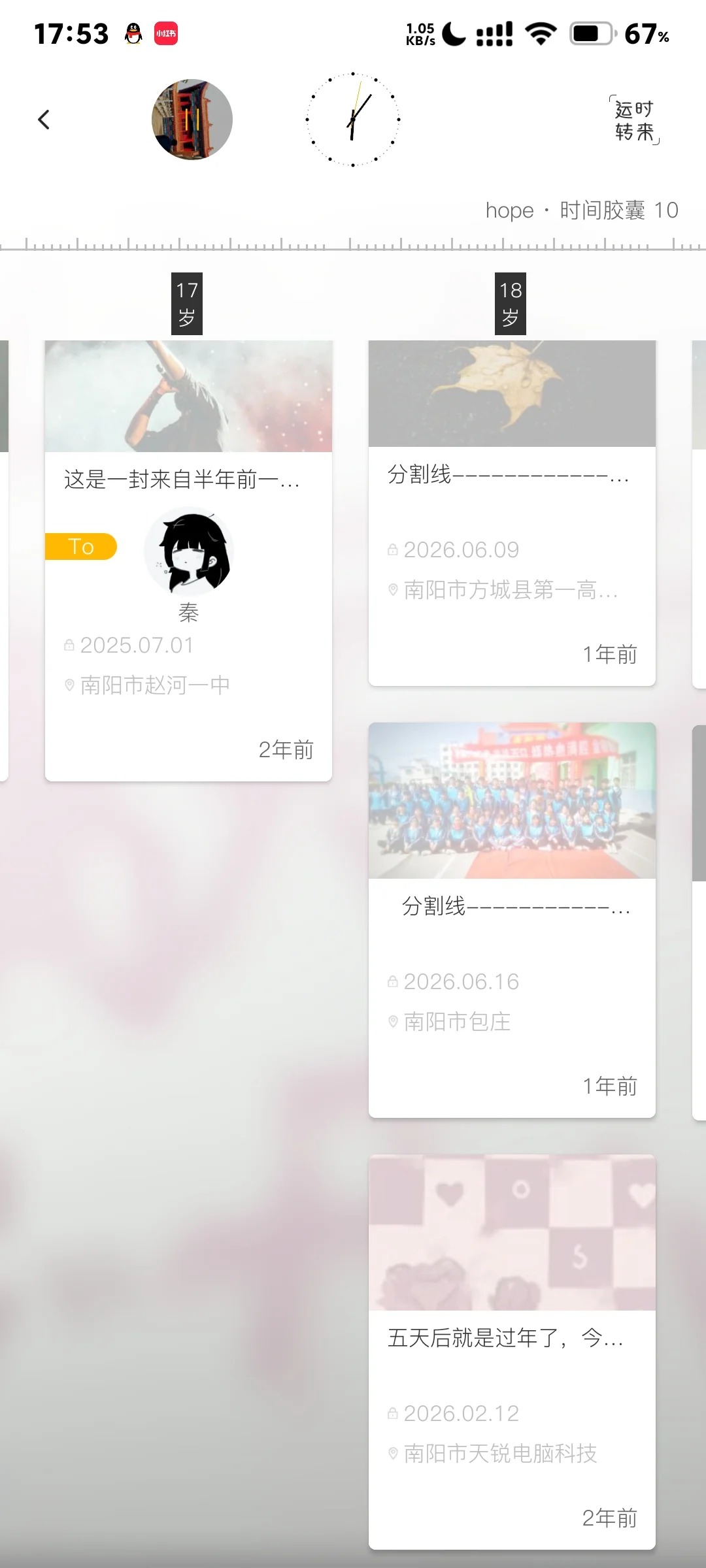Tap the yellow To label badge
Image resolution: width=706 pixels, height=1568 pixels.
[81, 546]
